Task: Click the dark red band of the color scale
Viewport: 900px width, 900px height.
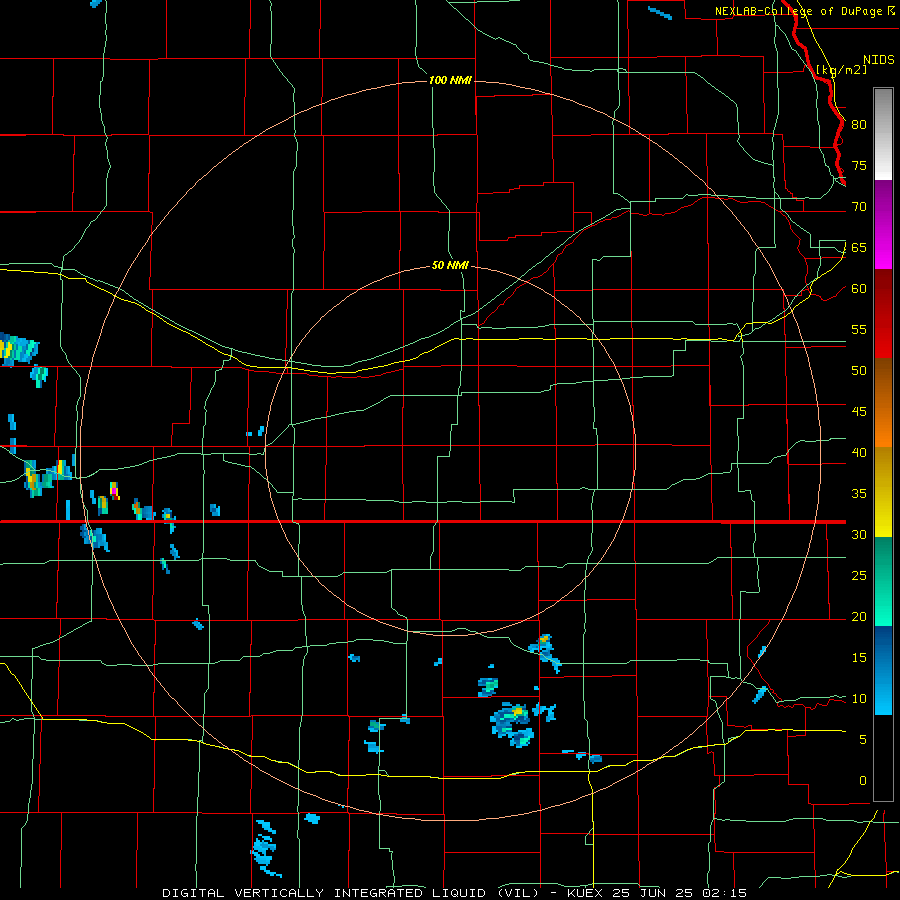Action: [x=884, y=314]
